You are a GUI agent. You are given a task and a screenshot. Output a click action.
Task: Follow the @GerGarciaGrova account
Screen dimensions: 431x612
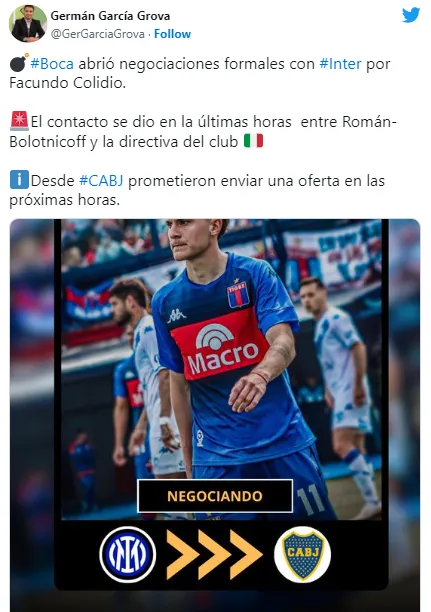point(172,34)
